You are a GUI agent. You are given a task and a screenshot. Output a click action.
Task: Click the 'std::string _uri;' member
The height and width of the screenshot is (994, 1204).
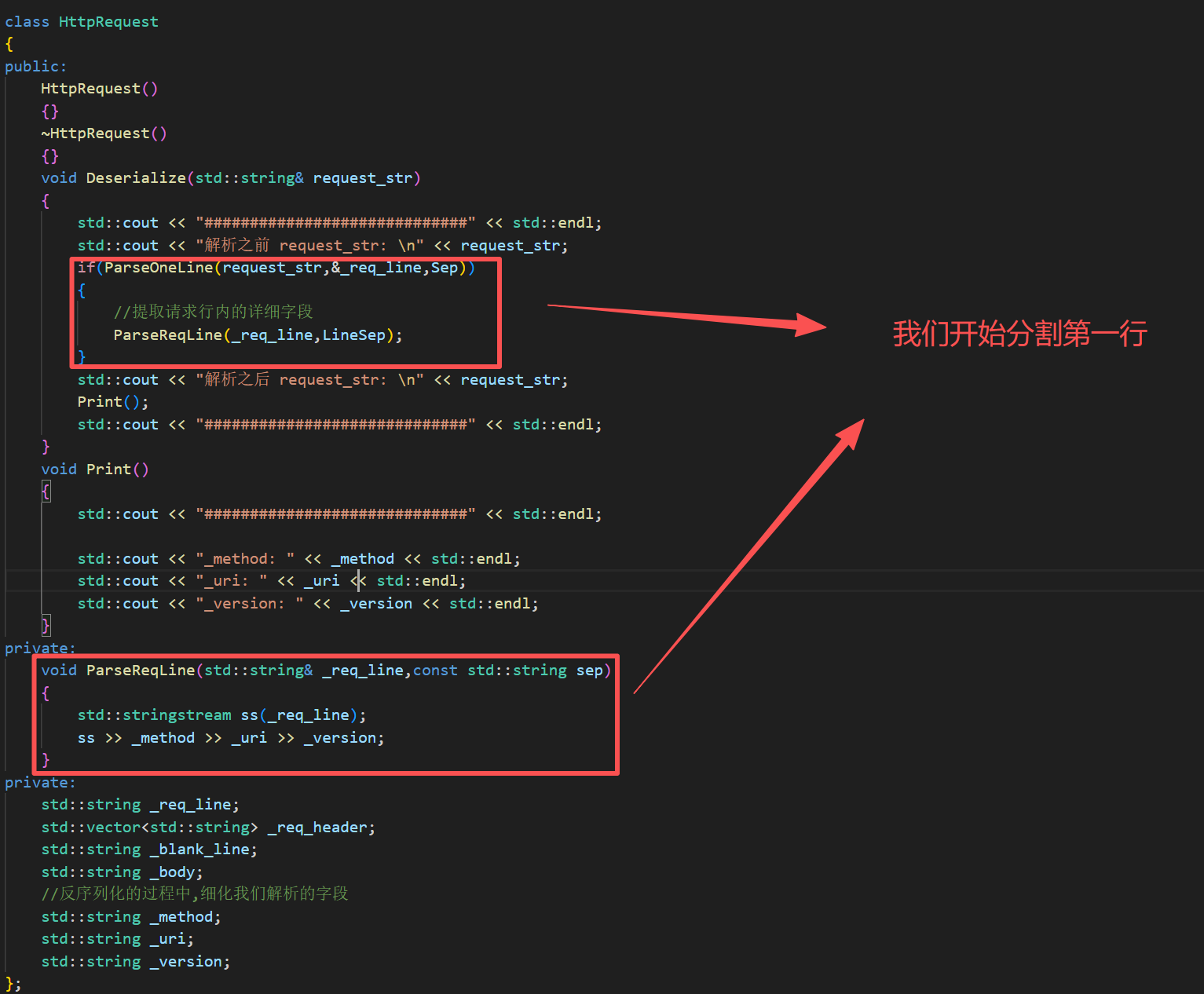click(118, 939)
